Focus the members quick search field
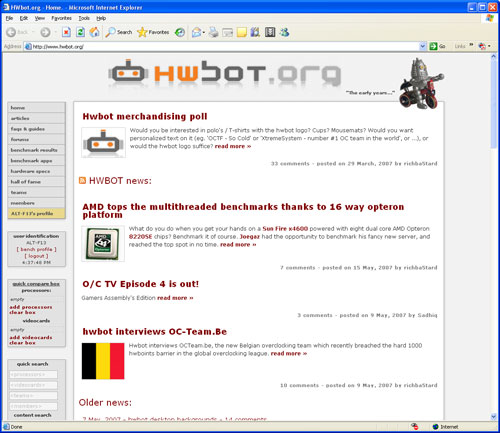 (33, 406)
